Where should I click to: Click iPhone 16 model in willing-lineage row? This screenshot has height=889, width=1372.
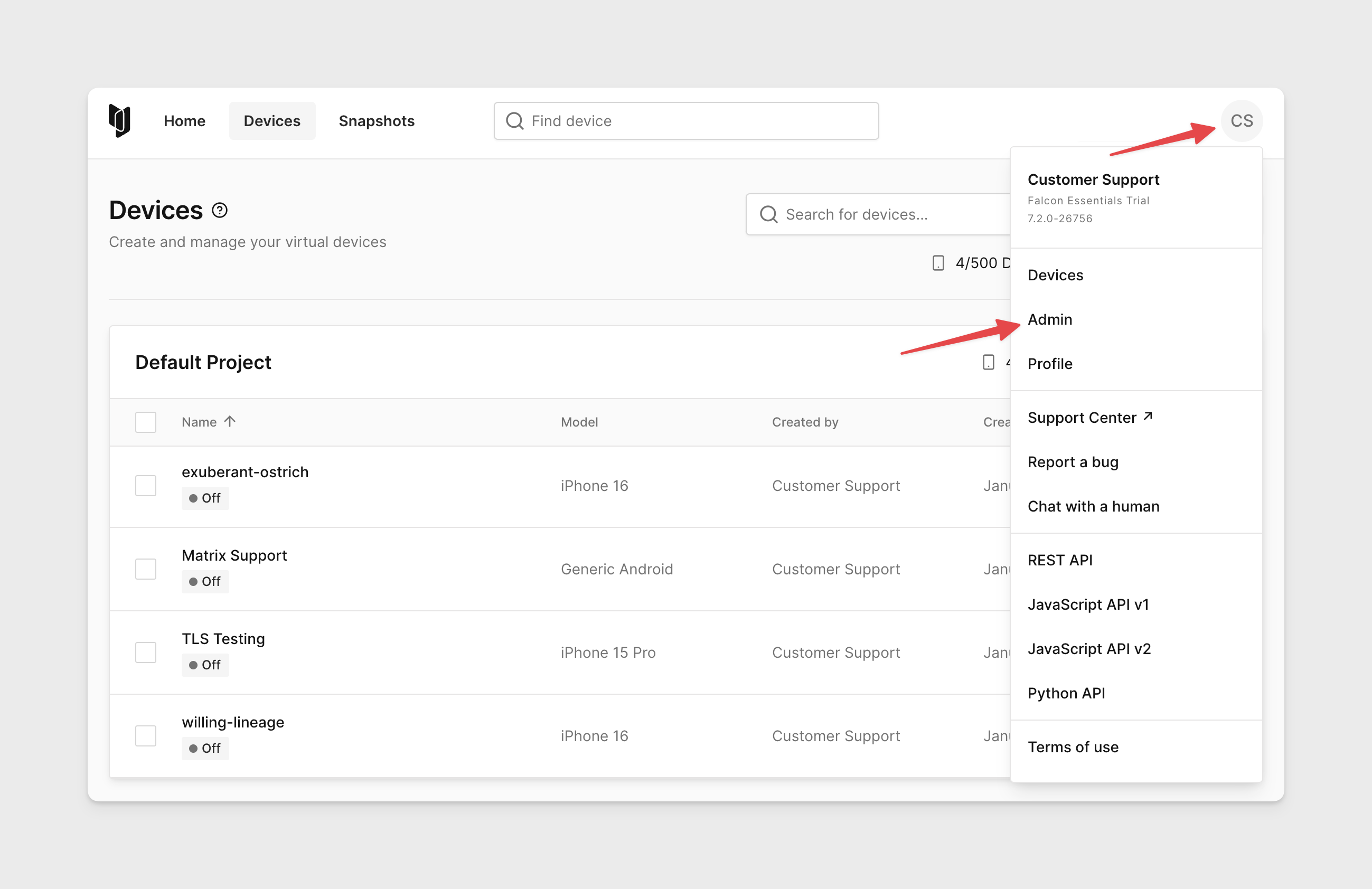[594, 736]
